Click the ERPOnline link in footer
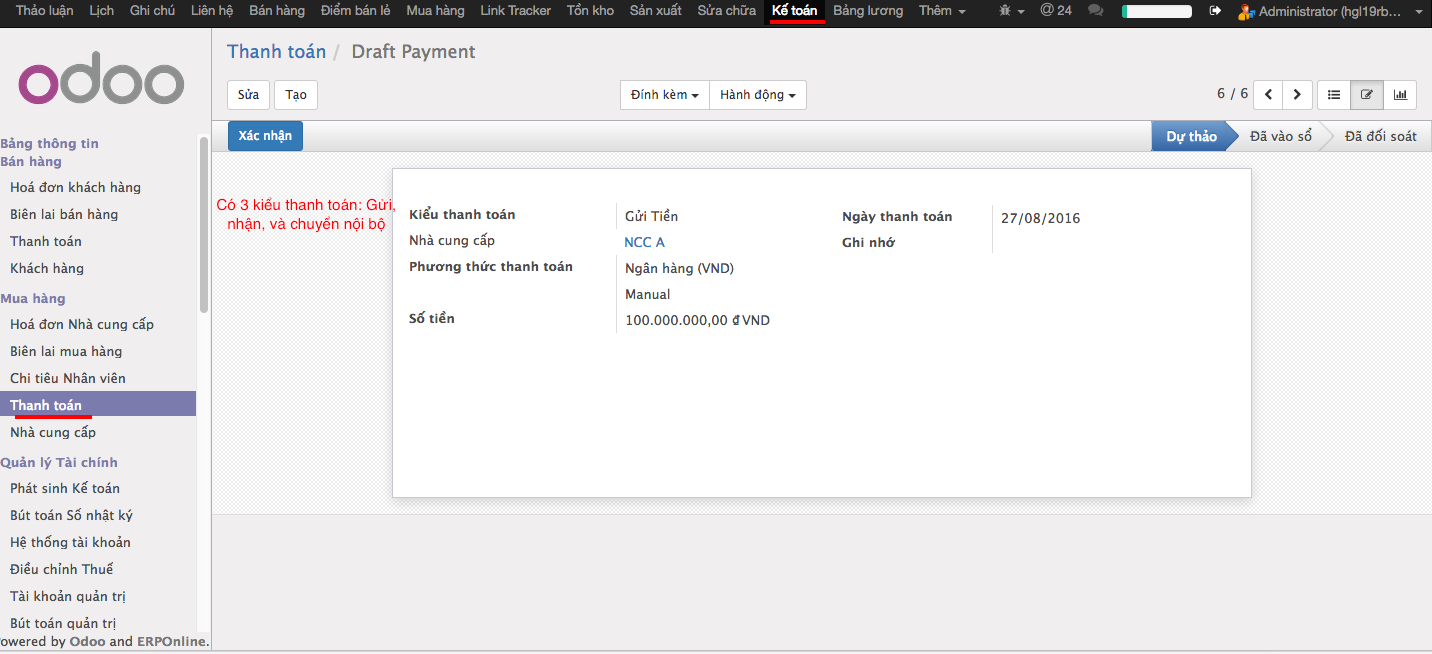 click(171, 642)
